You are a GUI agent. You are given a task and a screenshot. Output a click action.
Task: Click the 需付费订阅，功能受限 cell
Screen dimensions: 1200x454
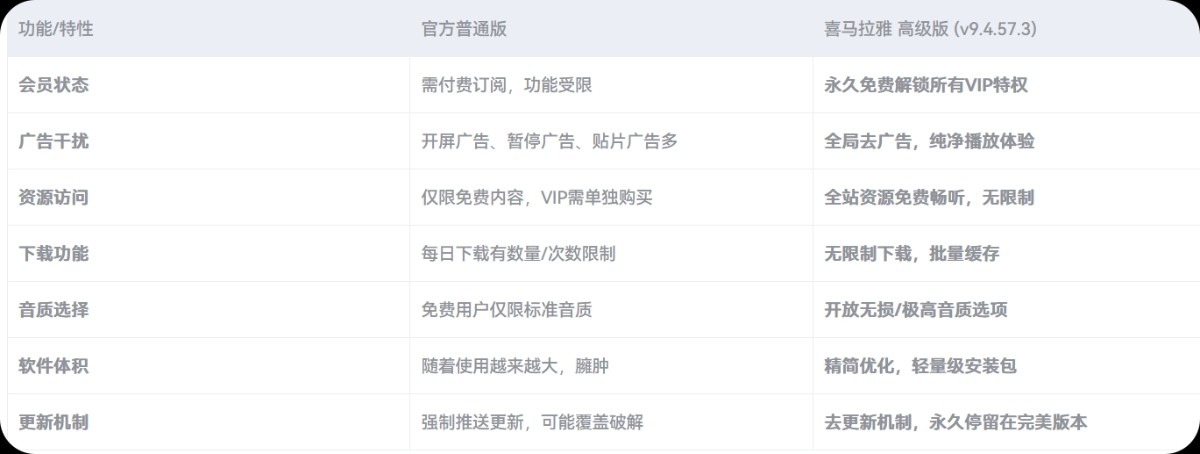(507, 86)
